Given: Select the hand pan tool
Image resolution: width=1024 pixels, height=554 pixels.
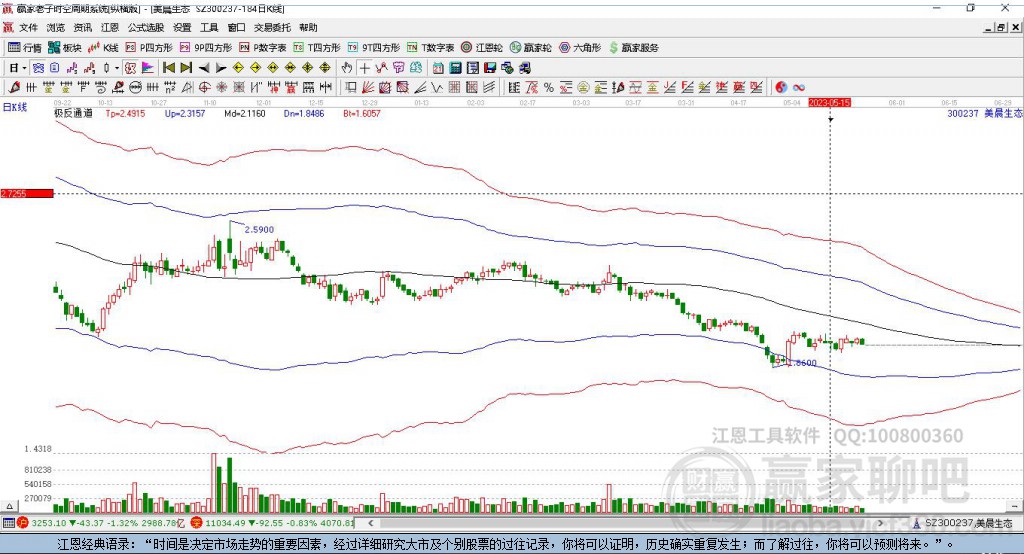Looking at the screenshot, I should 346,68.
